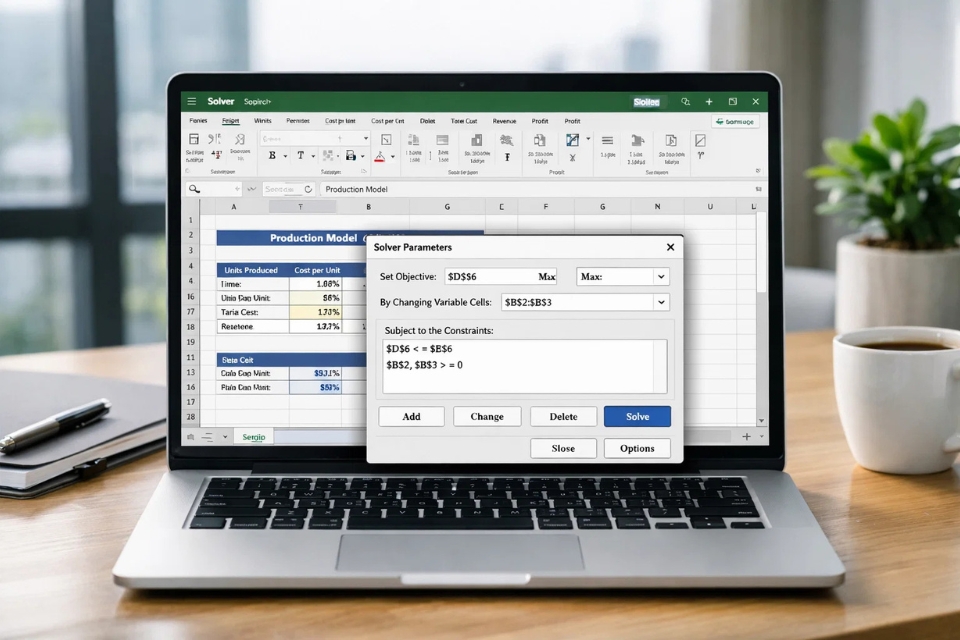Image resolution: width=960 pixels, height=640 pixels.
Task: Switch to the Revenue ribbon tab
Action: pos(505,120)
